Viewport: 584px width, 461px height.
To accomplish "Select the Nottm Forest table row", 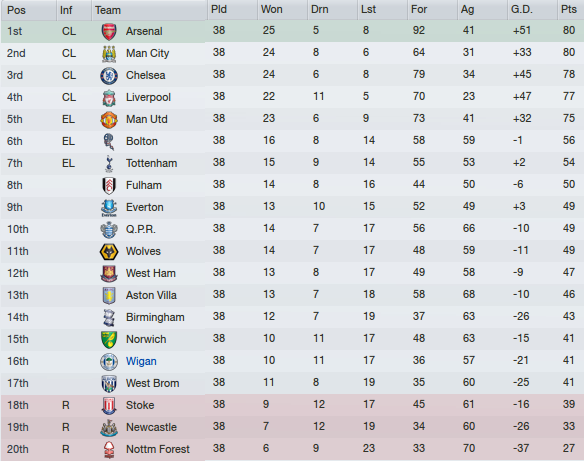I will tap(292, 449).
